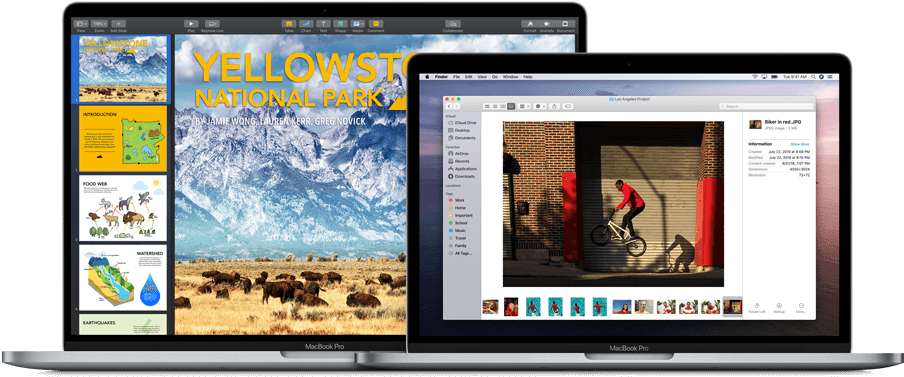Toggle the Format inspector in Keynote

529,24
